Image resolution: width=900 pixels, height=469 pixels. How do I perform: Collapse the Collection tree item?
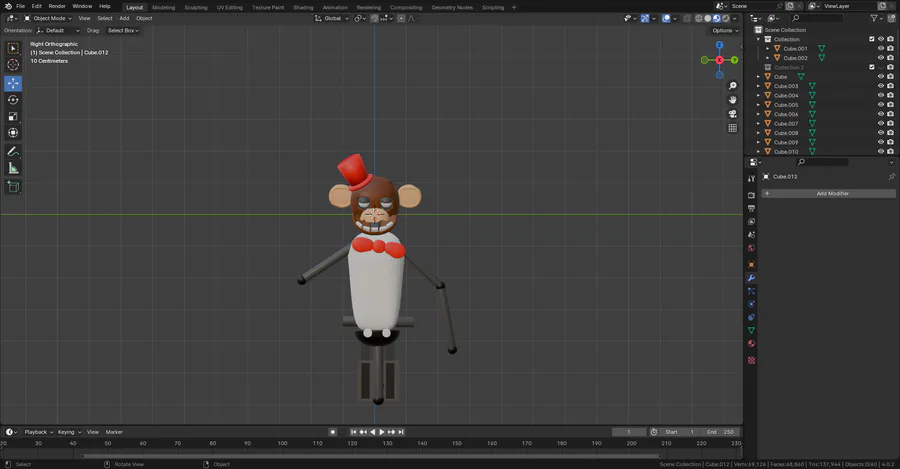click(758, 40)
